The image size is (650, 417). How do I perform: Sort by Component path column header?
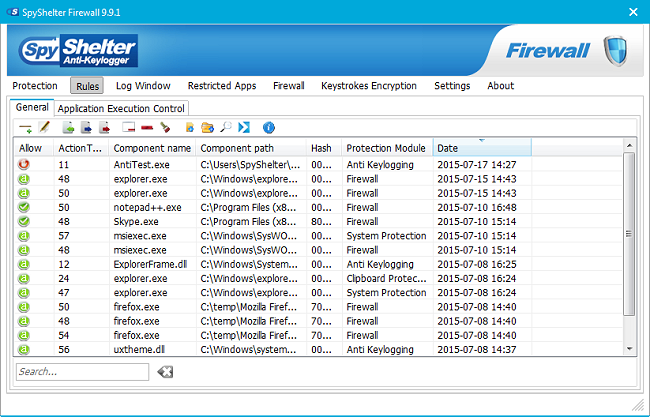(251, 148)
